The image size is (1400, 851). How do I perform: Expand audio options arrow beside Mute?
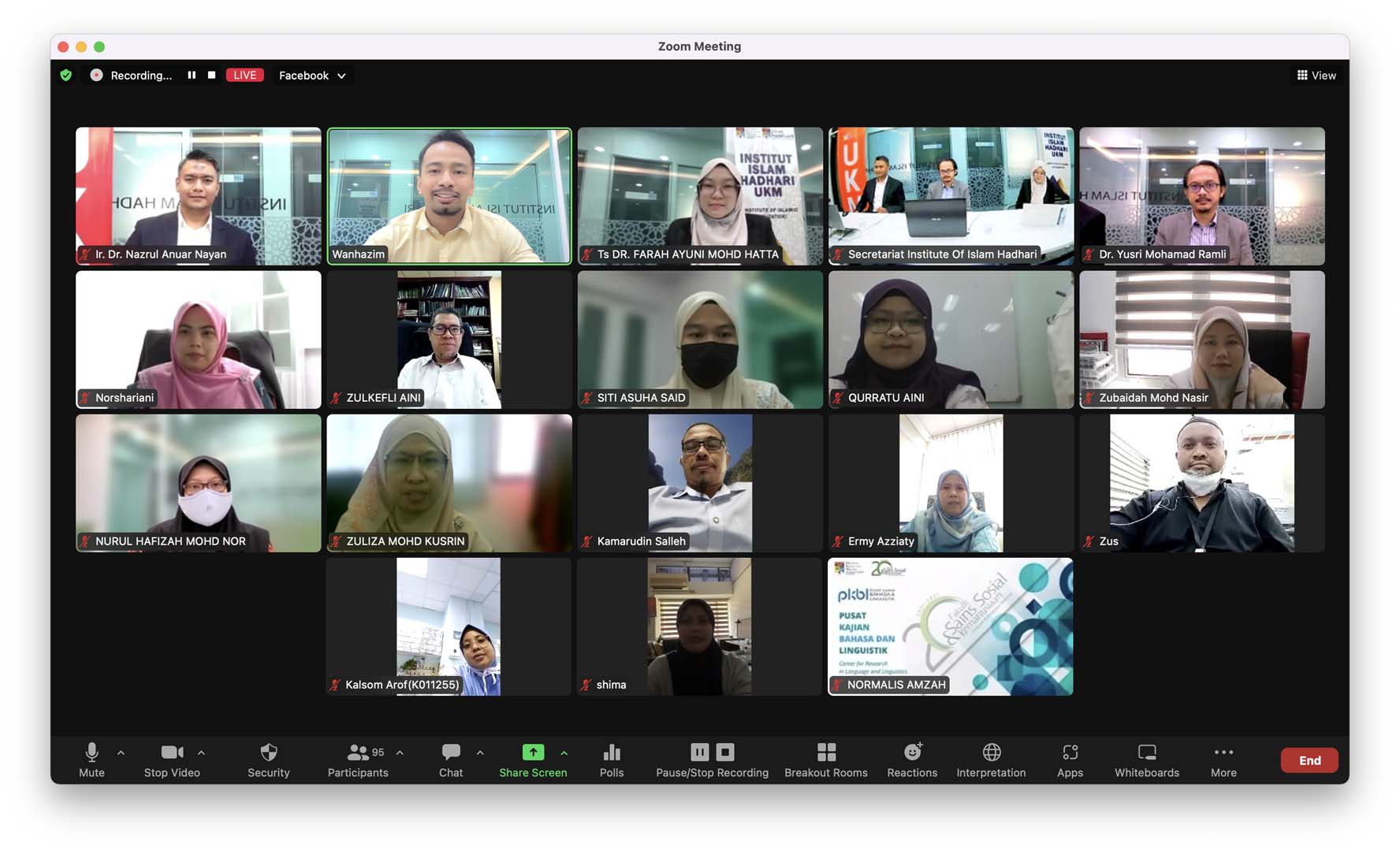[121, 753]
